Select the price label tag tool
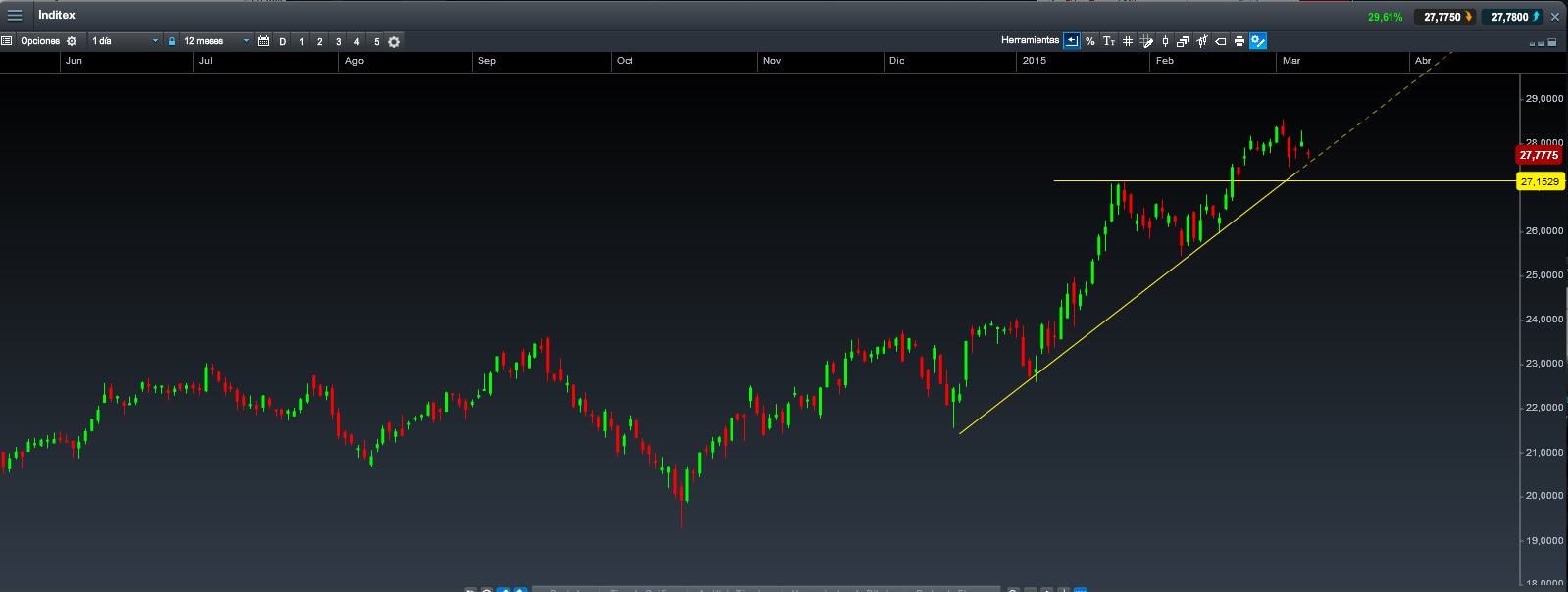The height and width of the screenshot is (592, 1568). pyautogui.click(x=1221, y=41)
